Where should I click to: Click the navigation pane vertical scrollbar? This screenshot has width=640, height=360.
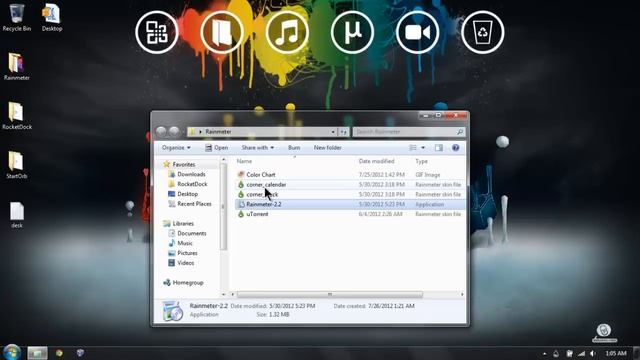coord(223,206)
